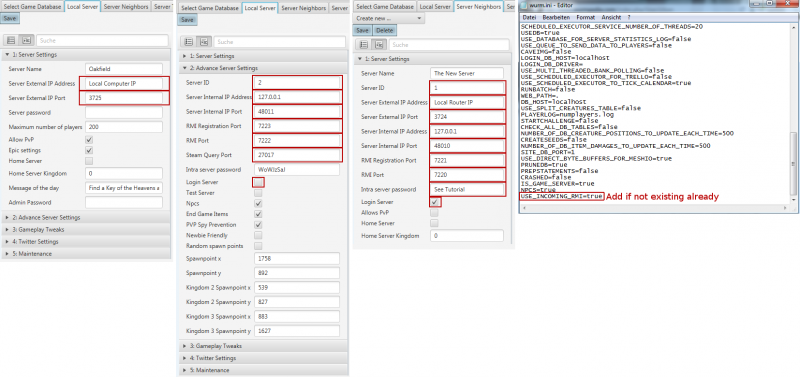This screenshot has width=800, height=377.
Task: Click category view icon in Oakfield panel
Action: [27, 40]
